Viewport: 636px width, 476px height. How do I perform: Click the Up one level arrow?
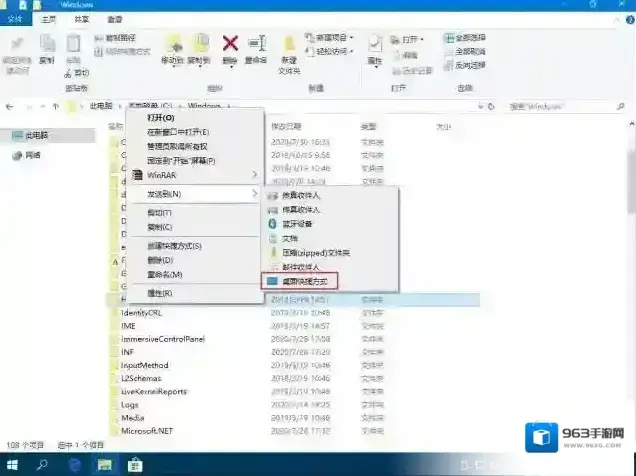tap(56, 107)
